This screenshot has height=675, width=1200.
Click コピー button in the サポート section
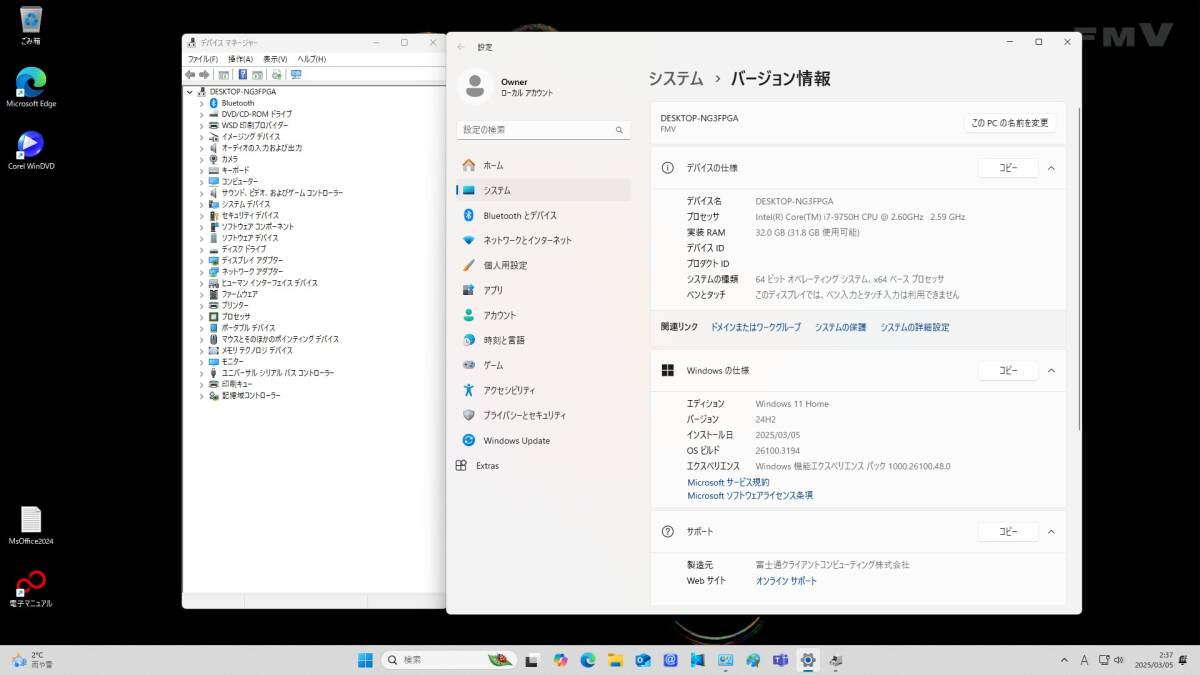point(1008,532)
